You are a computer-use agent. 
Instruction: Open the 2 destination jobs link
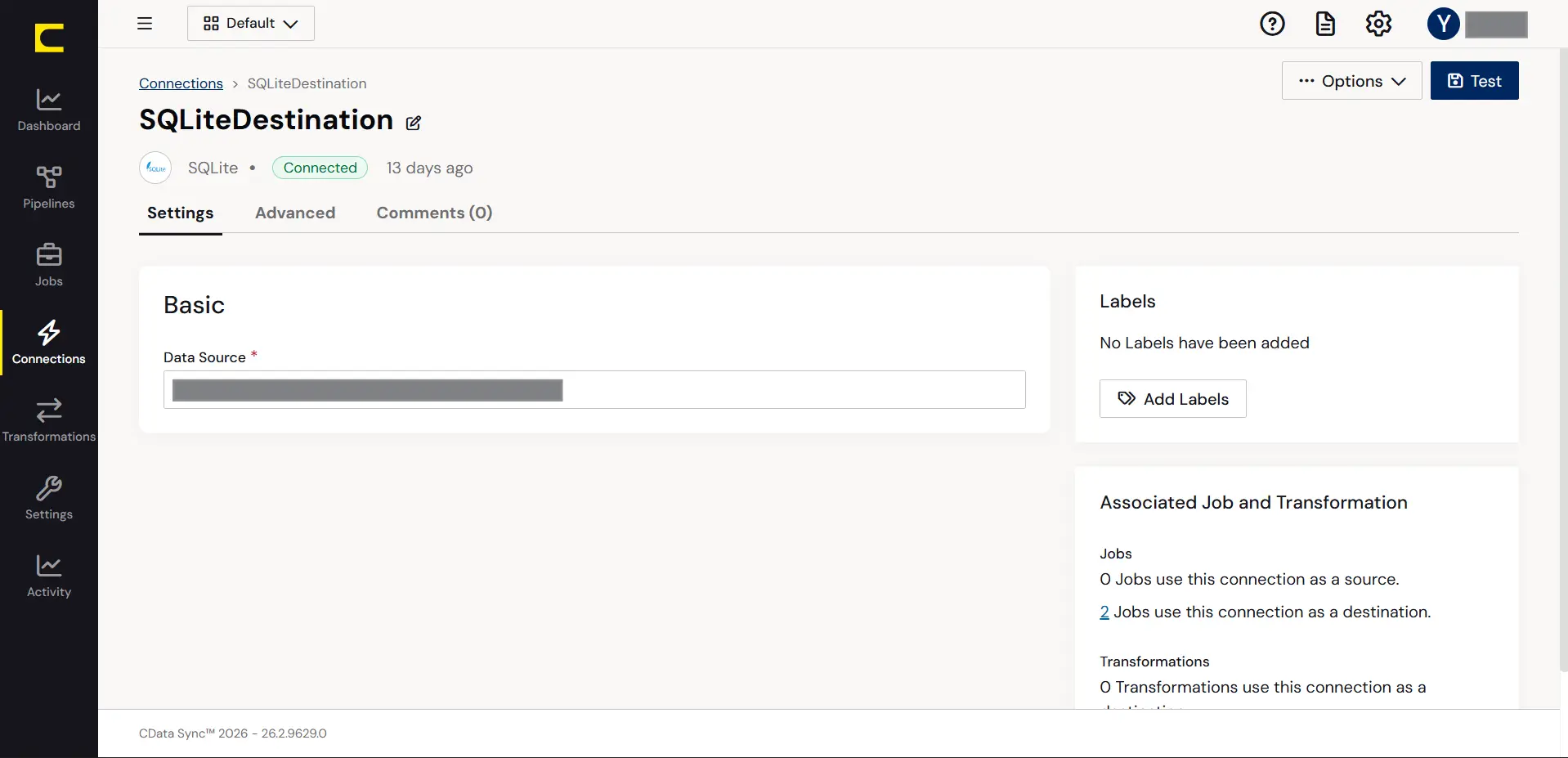[x=1104, y=612]
